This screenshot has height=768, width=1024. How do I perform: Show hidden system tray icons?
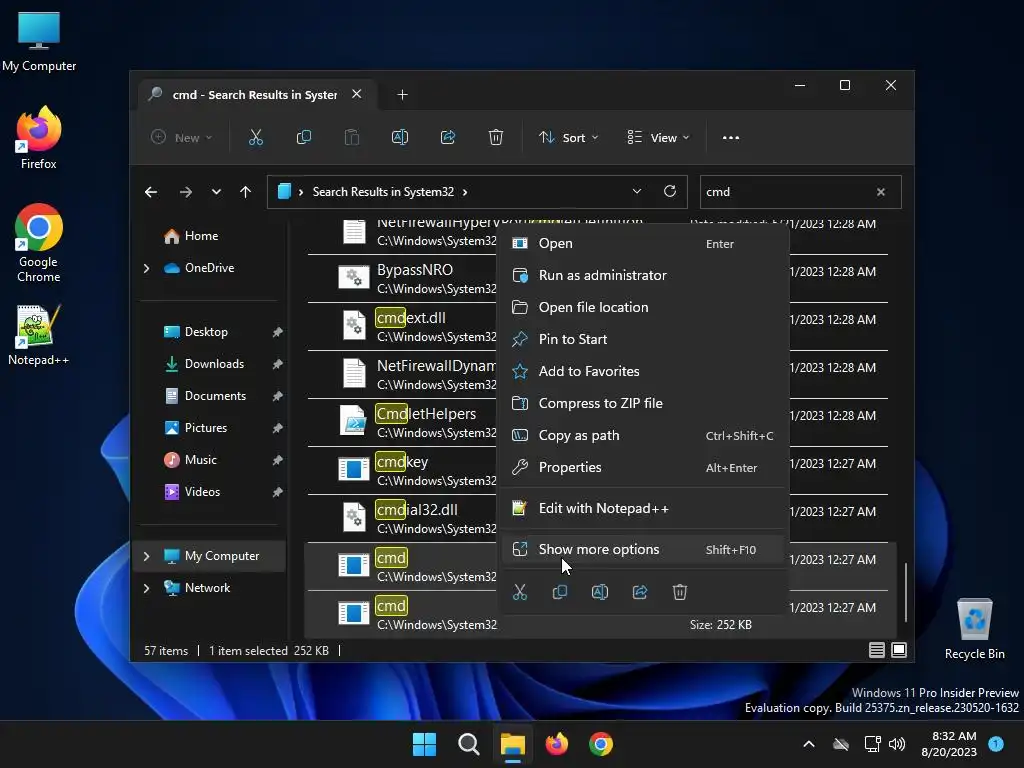tap(808, 744)
